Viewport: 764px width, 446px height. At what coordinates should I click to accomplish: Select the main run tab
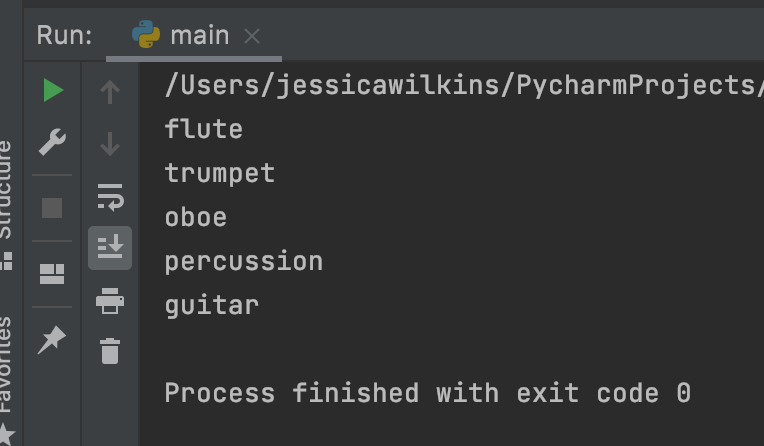click(199, 36)
